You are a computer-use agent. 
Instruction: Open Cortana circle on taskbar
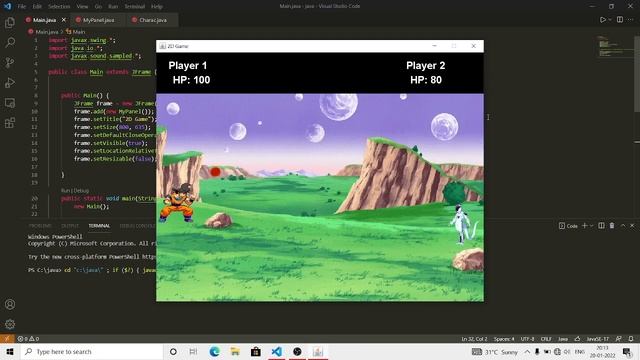tap(173, 351)
